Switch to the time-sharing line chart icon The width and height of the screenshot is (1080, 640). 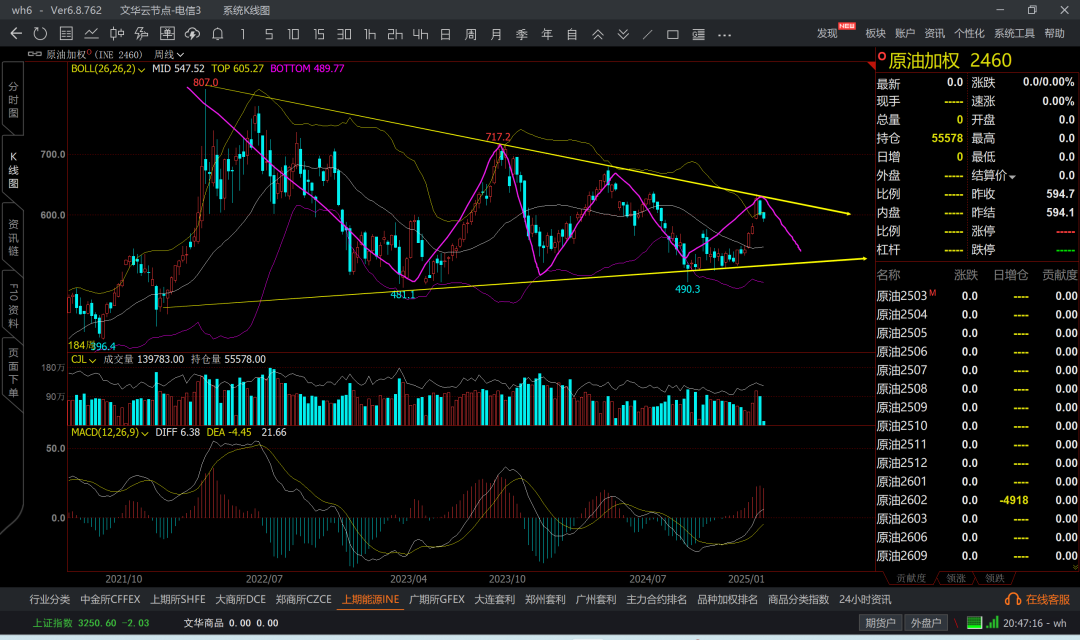click(91, 34)
